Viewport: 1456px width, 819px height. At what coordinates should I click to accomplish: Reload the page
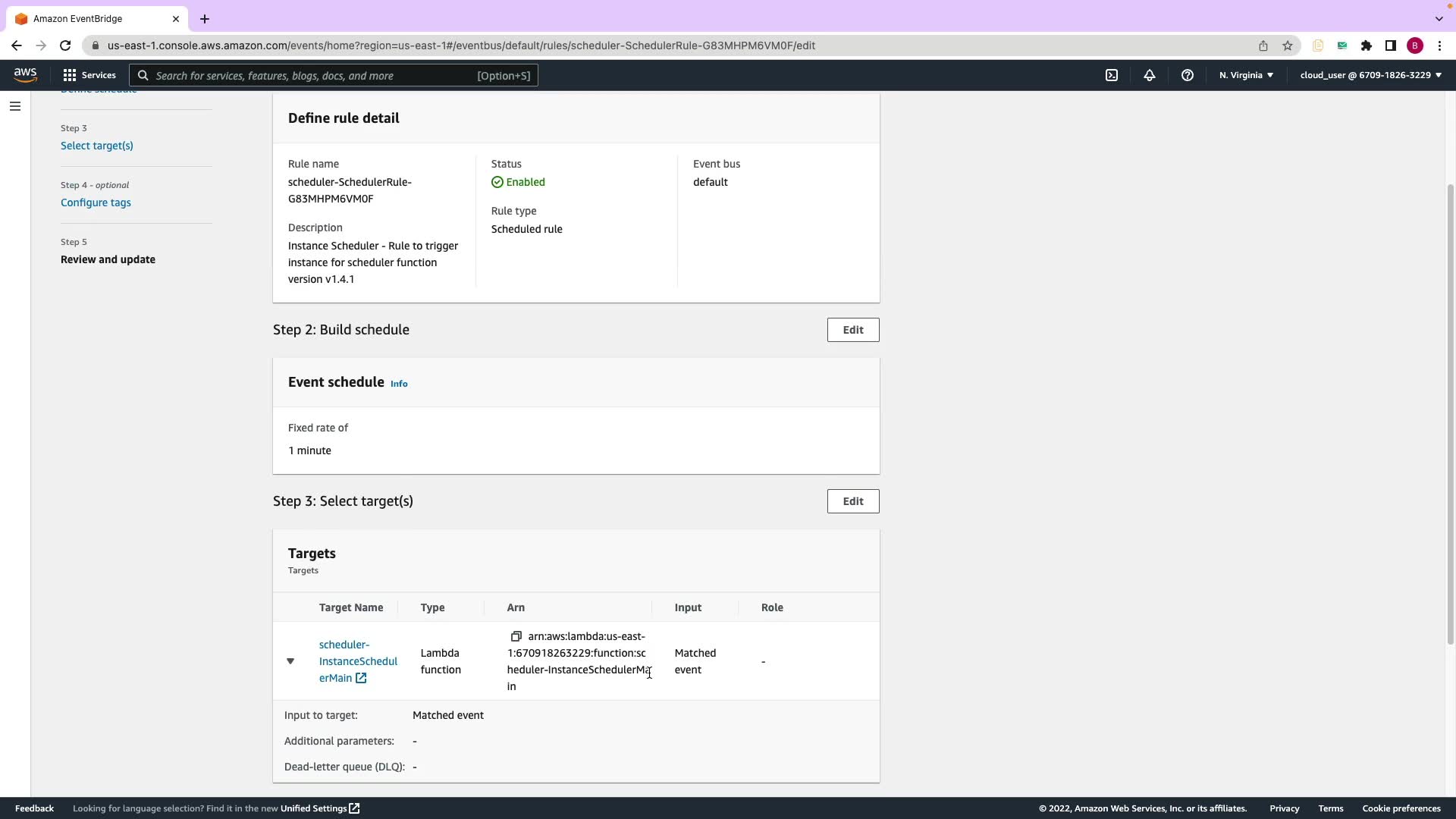(x=65, y=45)
